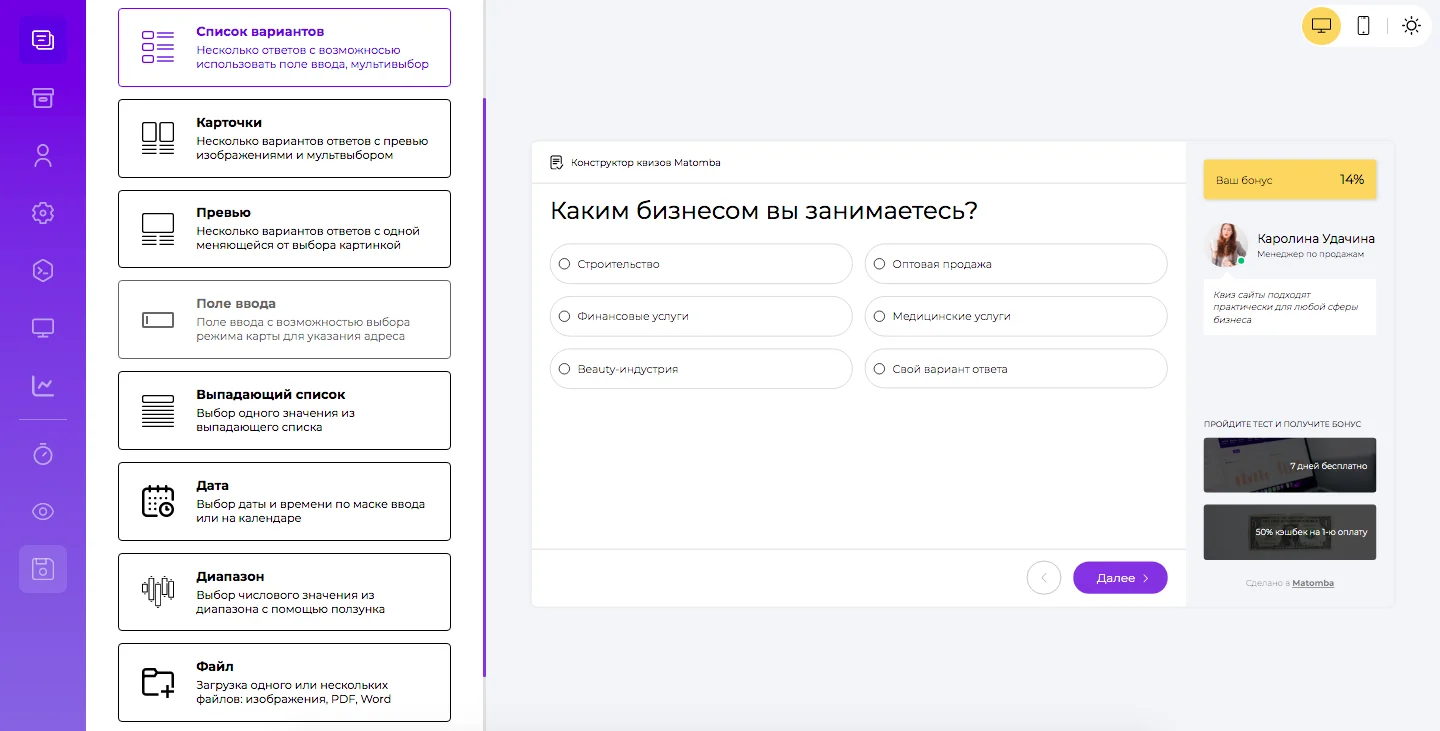Switch to desktop preview mode
The image size is (1440, 731).
1321,26
